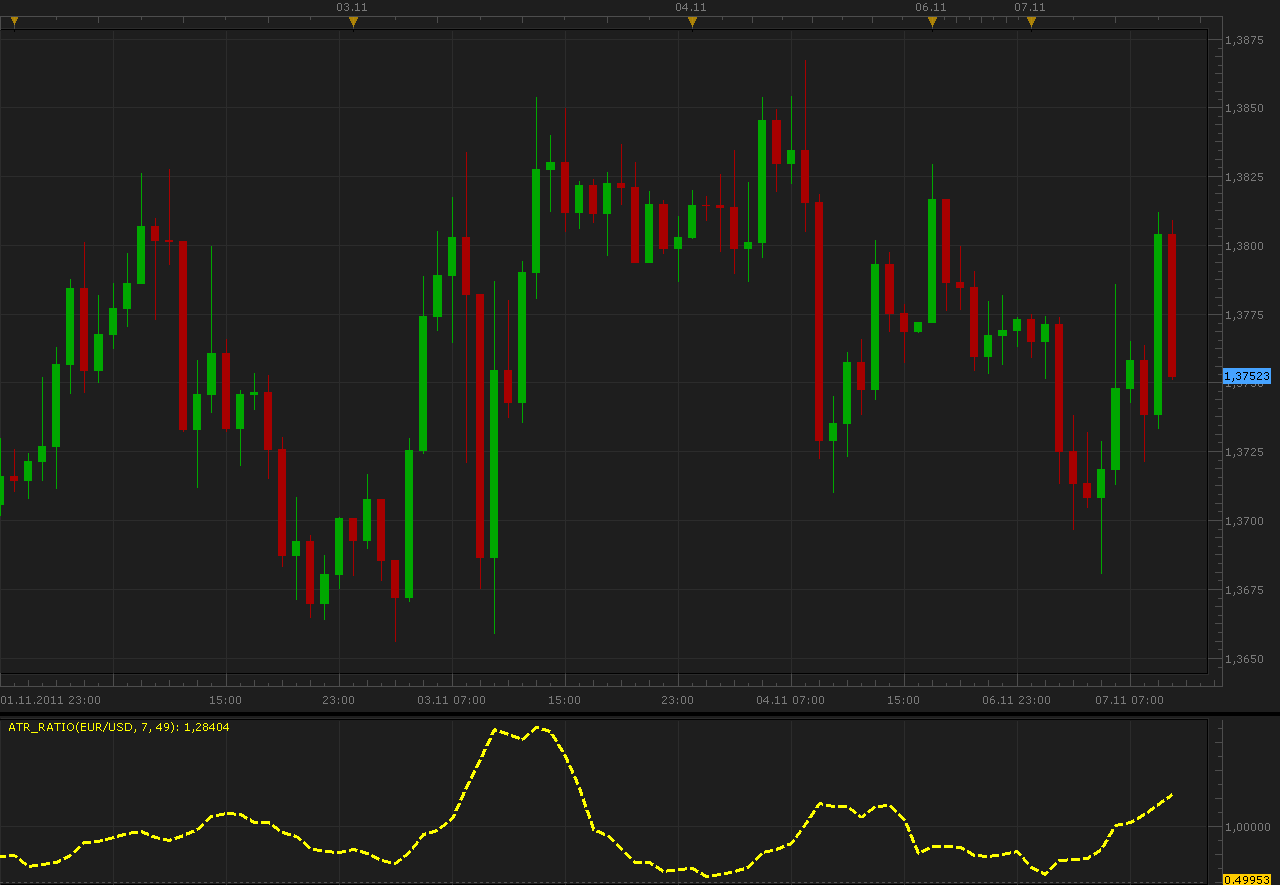Click the 01.11.2011 23:00 time axis label
Viewport: 1280px width, 885px height.
point(51,700)
